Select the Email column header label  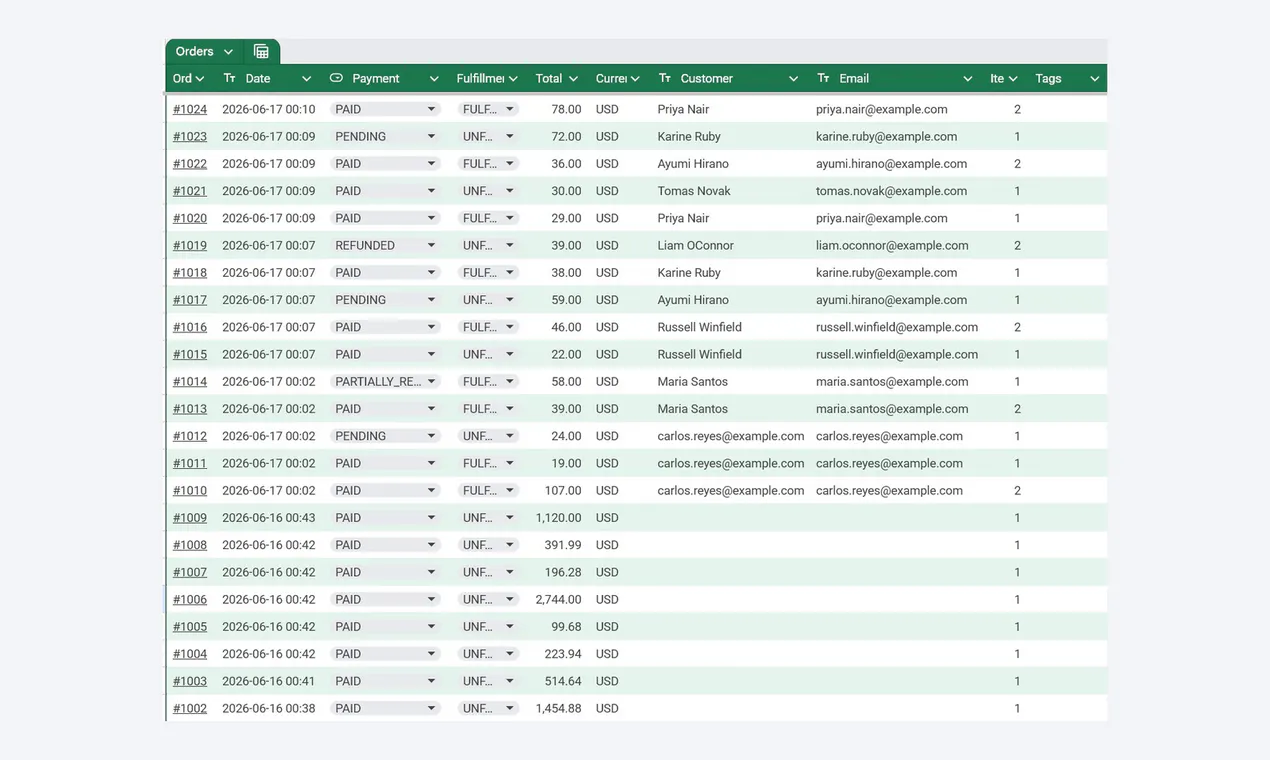click(x=854, y=79)
